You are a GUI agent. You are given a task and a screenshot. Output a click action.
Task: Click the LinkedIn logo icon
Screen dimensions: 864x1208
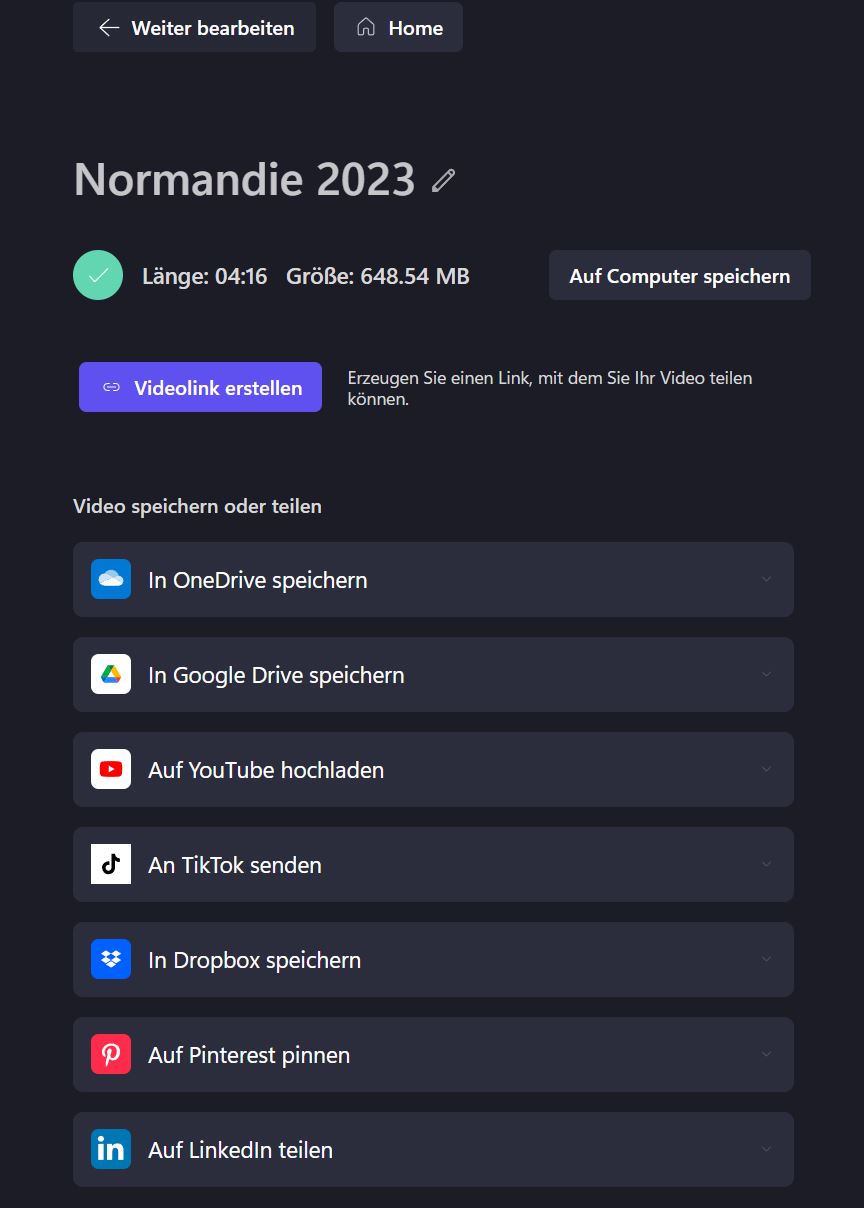[111, 1149]
